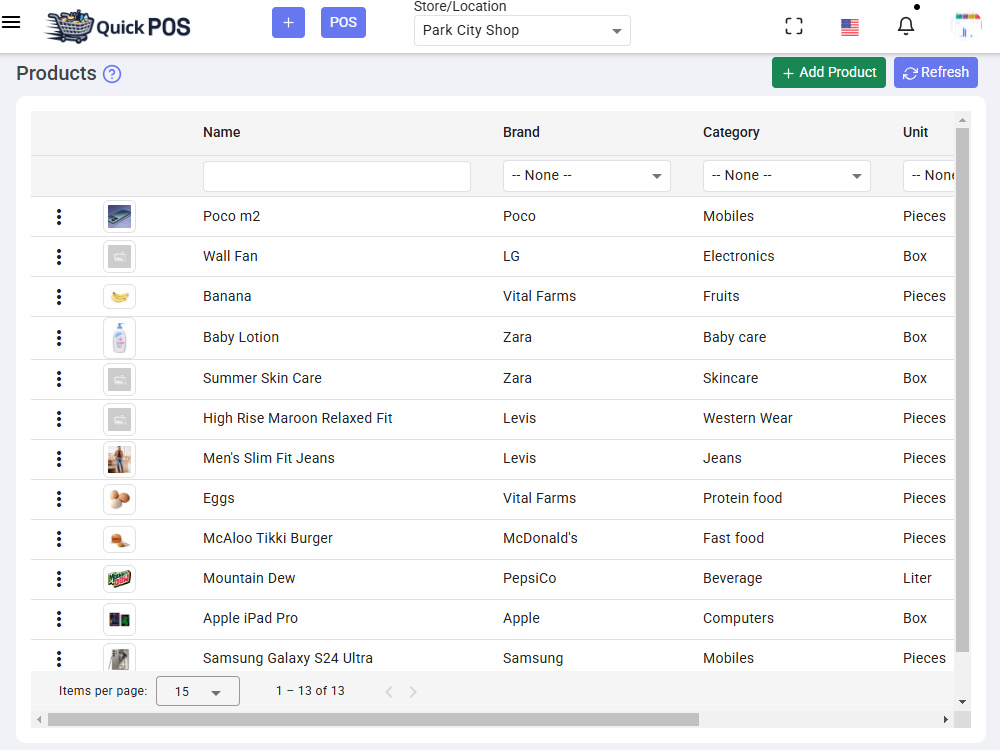The width and height of the screenshot is (1000, 750).
Task: Open actions menu for Mountain Dew row
Action: pyautogui.click(x=59, y=579)
